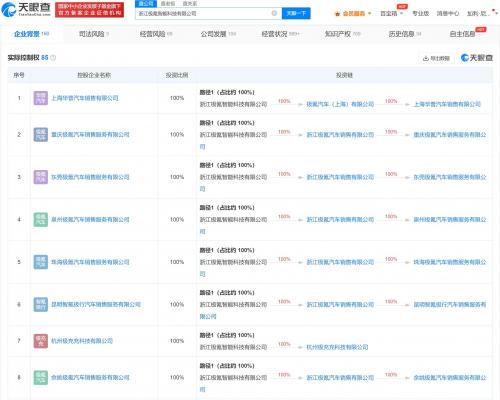Open row 8 company link starting with 余姚
This screenshot has height=400, width=500.
coord(90,377)
